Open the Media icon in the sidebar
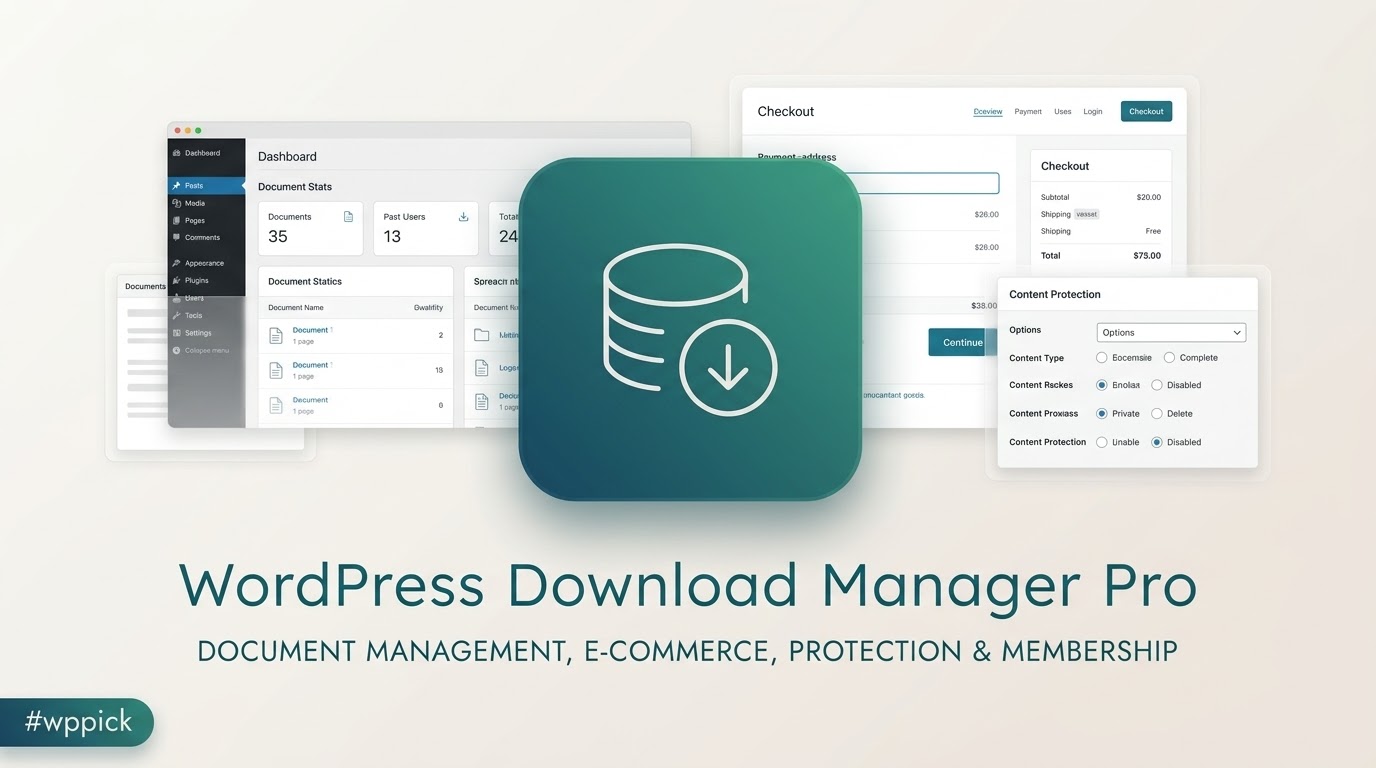Image resolution: width=1376 pixels, height=768 pixels. pyautogui.click(x=177, y=203)
